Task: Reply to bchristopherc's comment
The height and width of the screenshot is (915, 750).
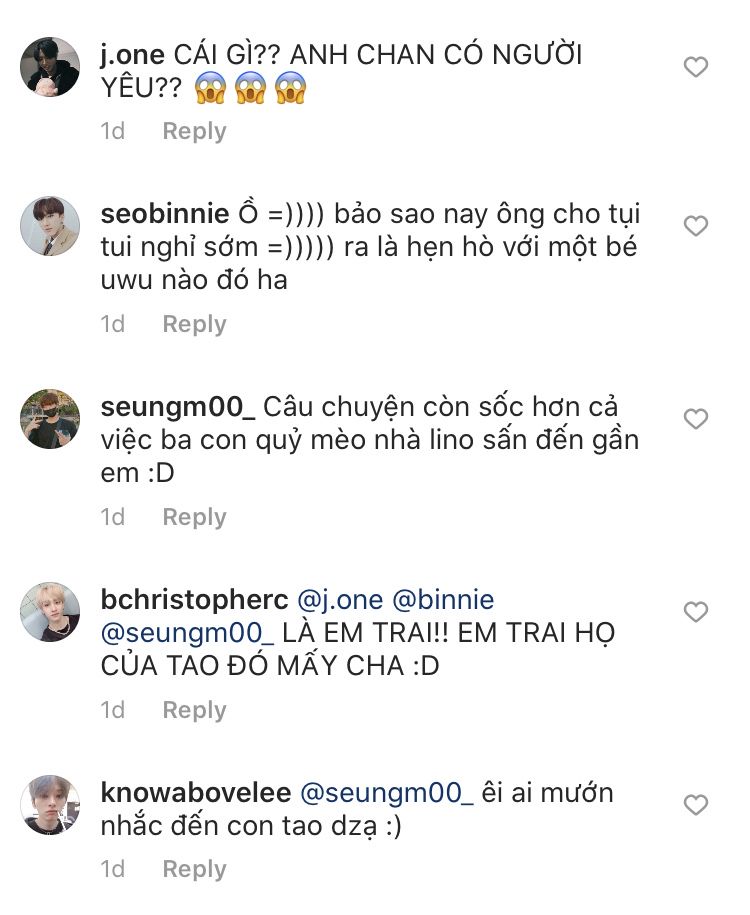Action: click(x=194, y=710)
